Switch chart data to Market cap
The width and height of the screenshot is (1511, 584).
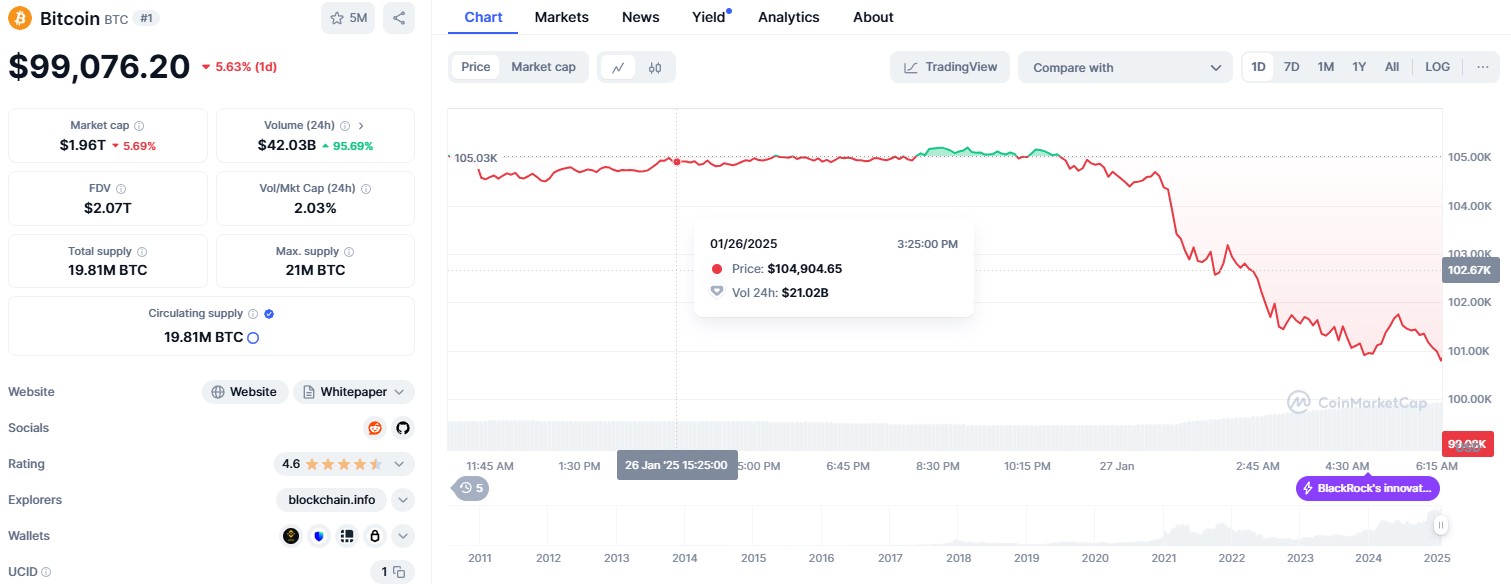click(543, 66)
